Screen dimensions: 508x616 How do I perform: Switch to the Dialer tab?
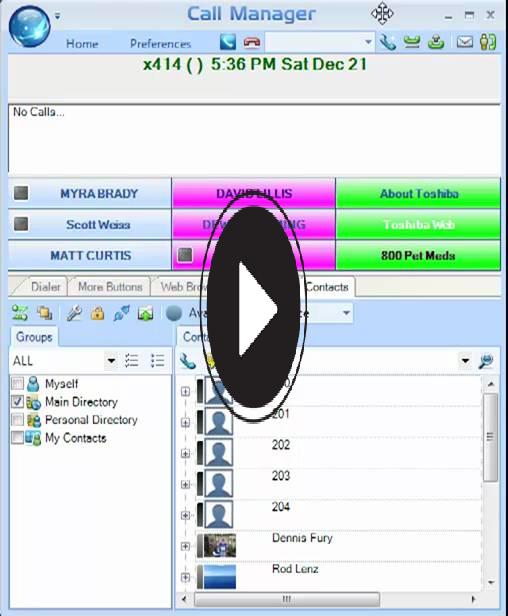(46, 287)
